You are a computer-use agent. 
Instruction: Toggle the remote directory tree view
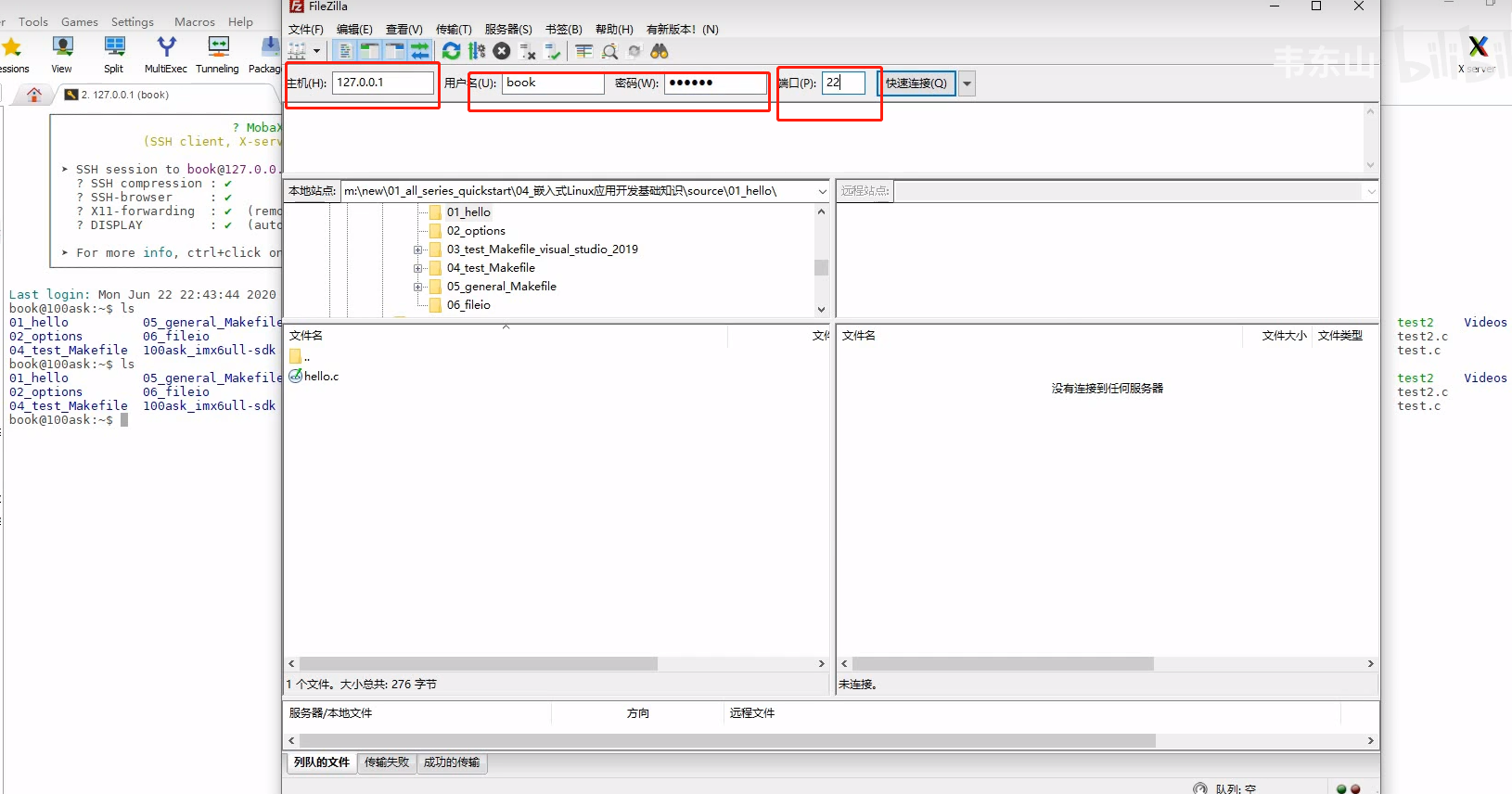coord(395,51)
